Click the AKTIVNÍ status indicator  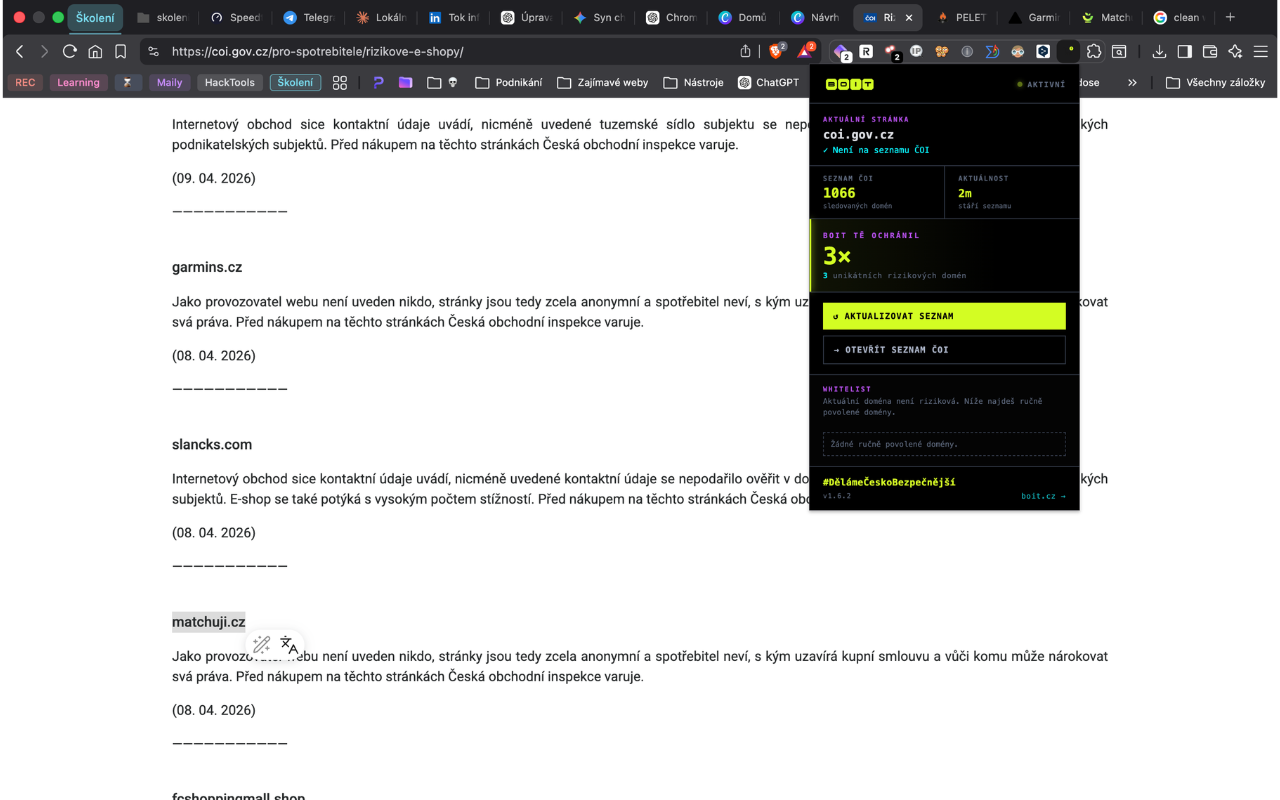[x=1041, y=85]
